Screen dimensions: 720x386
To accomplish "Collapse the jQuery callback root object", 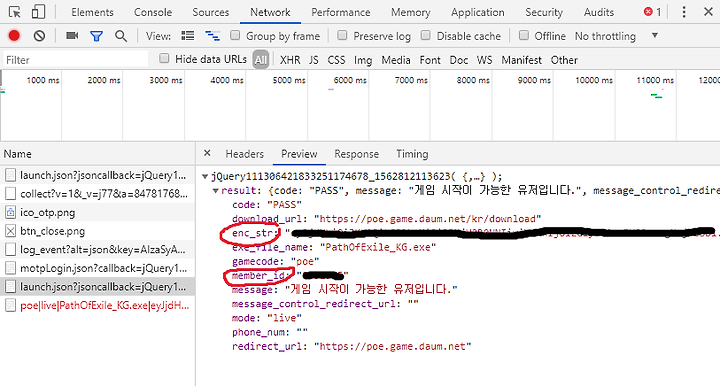I will click(x=205, y=176).
